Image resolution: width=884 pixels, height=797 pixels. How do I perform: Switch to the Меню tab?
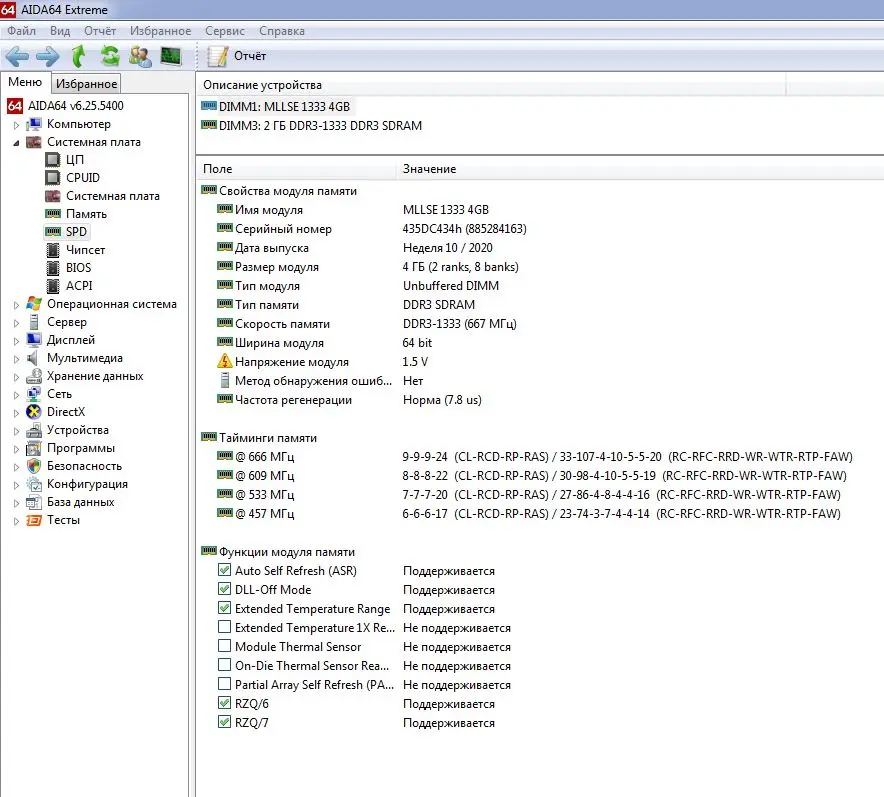(25, 82)
